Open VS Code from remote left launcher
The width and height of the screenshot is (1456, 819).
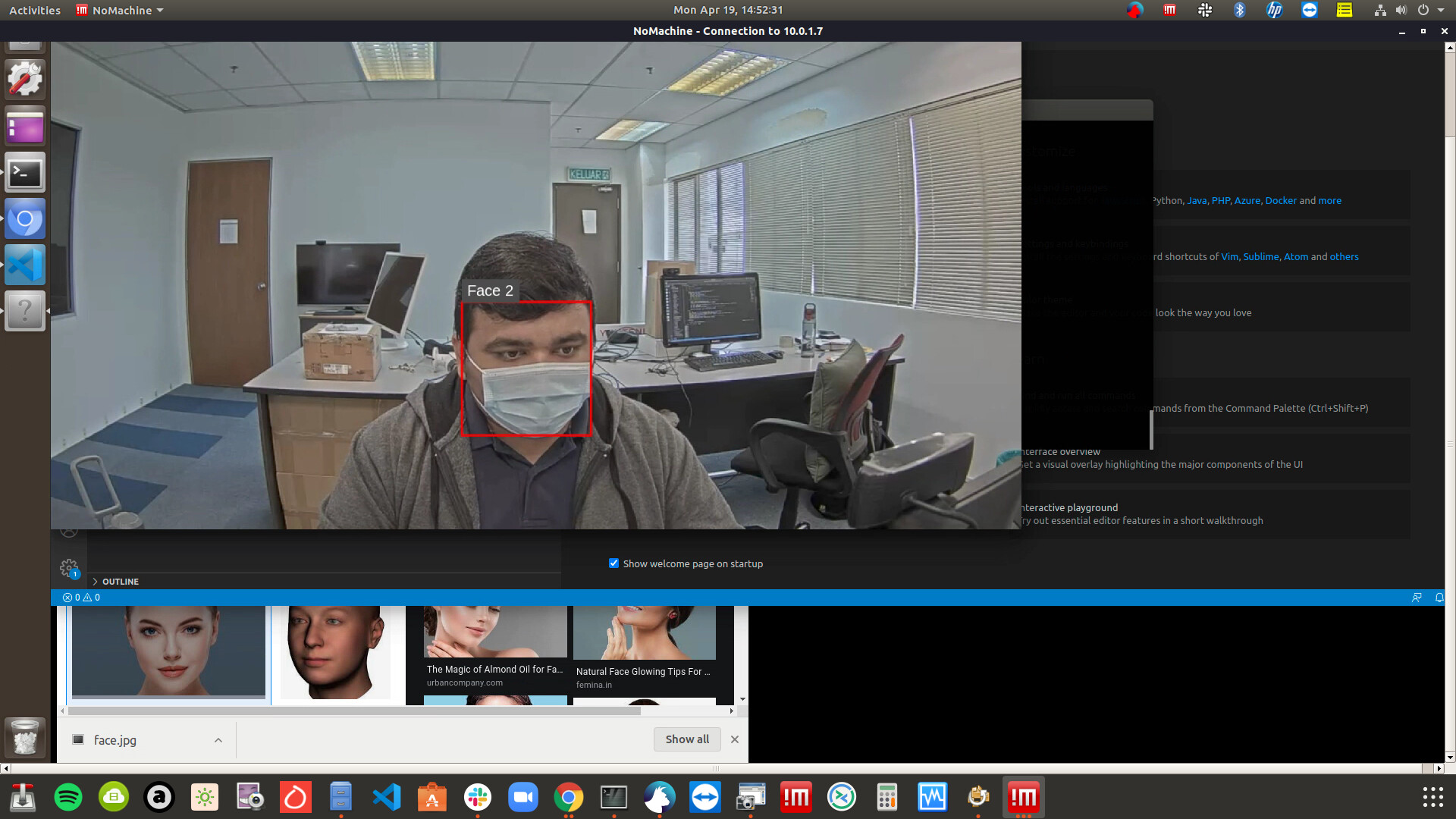coord(25,265)
